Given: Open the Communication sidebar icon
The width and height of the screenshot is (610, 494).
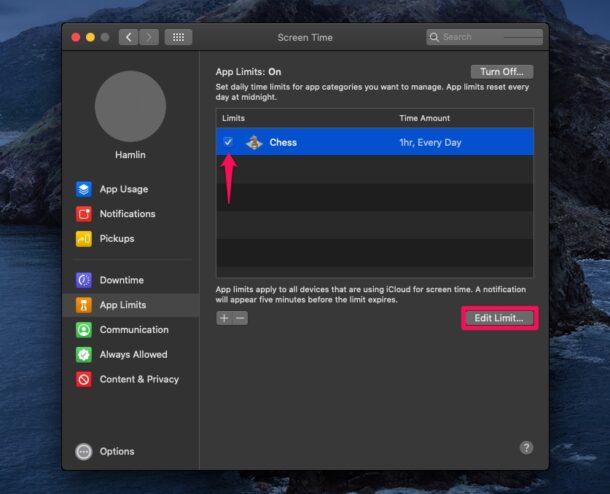Looking at the screenshot, I should click(x=84, y=330).
